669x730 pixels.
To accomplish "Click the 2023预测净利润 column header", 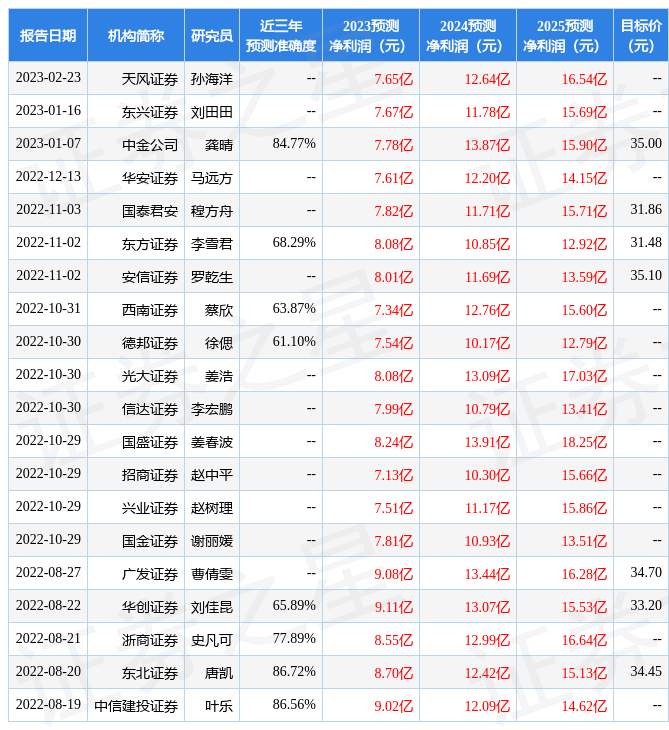I will 371,35.
